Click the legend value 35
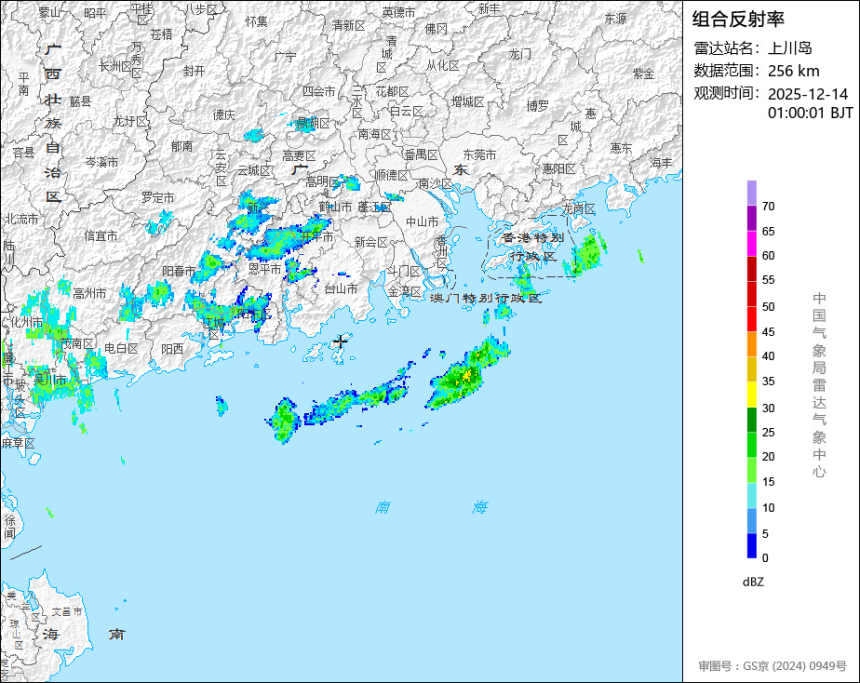 point(768,381)
